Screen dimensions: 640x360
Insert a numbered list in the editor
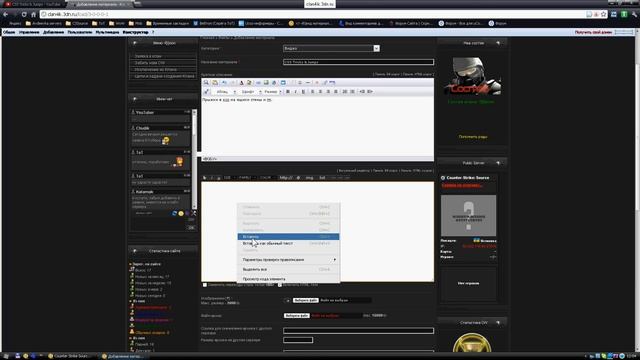coord(345,91)
